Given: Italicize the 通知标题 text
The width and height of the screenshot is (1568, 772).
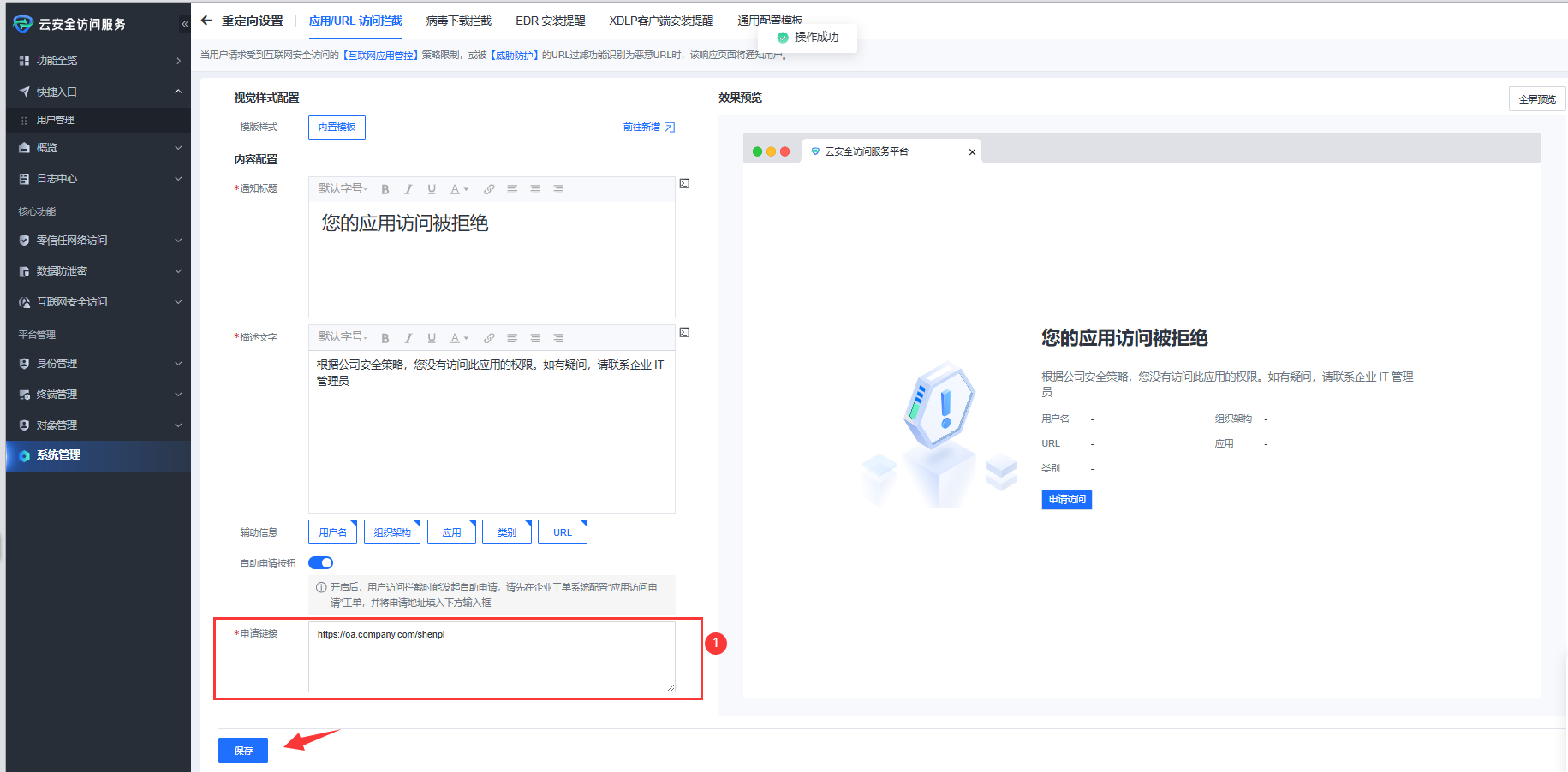Looking at the screenshot, I should tap(408, 189).
